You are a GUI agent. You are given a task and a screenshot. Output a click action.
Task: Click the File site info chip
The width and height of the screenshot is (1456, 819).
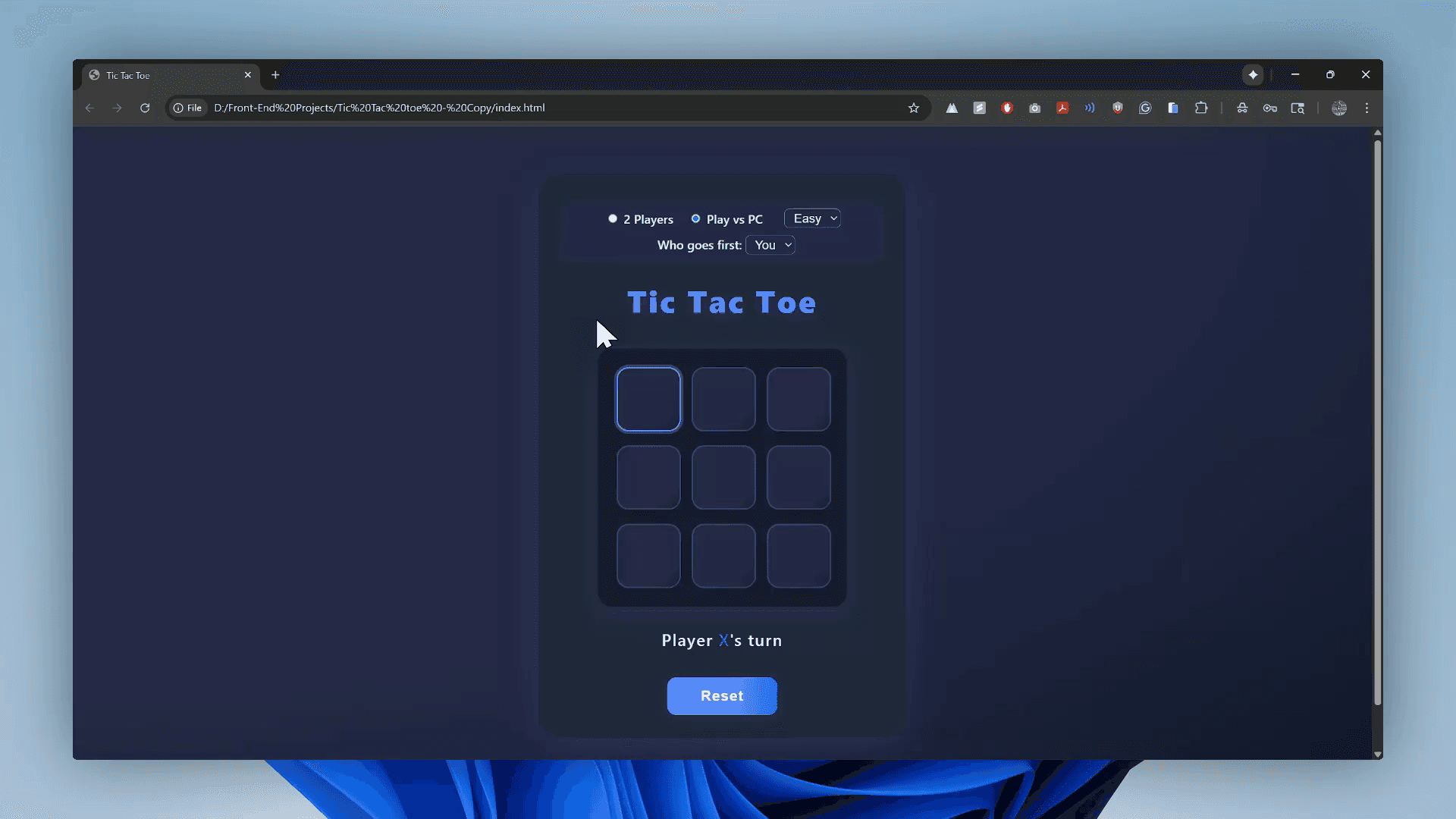[x=187, y=108]
